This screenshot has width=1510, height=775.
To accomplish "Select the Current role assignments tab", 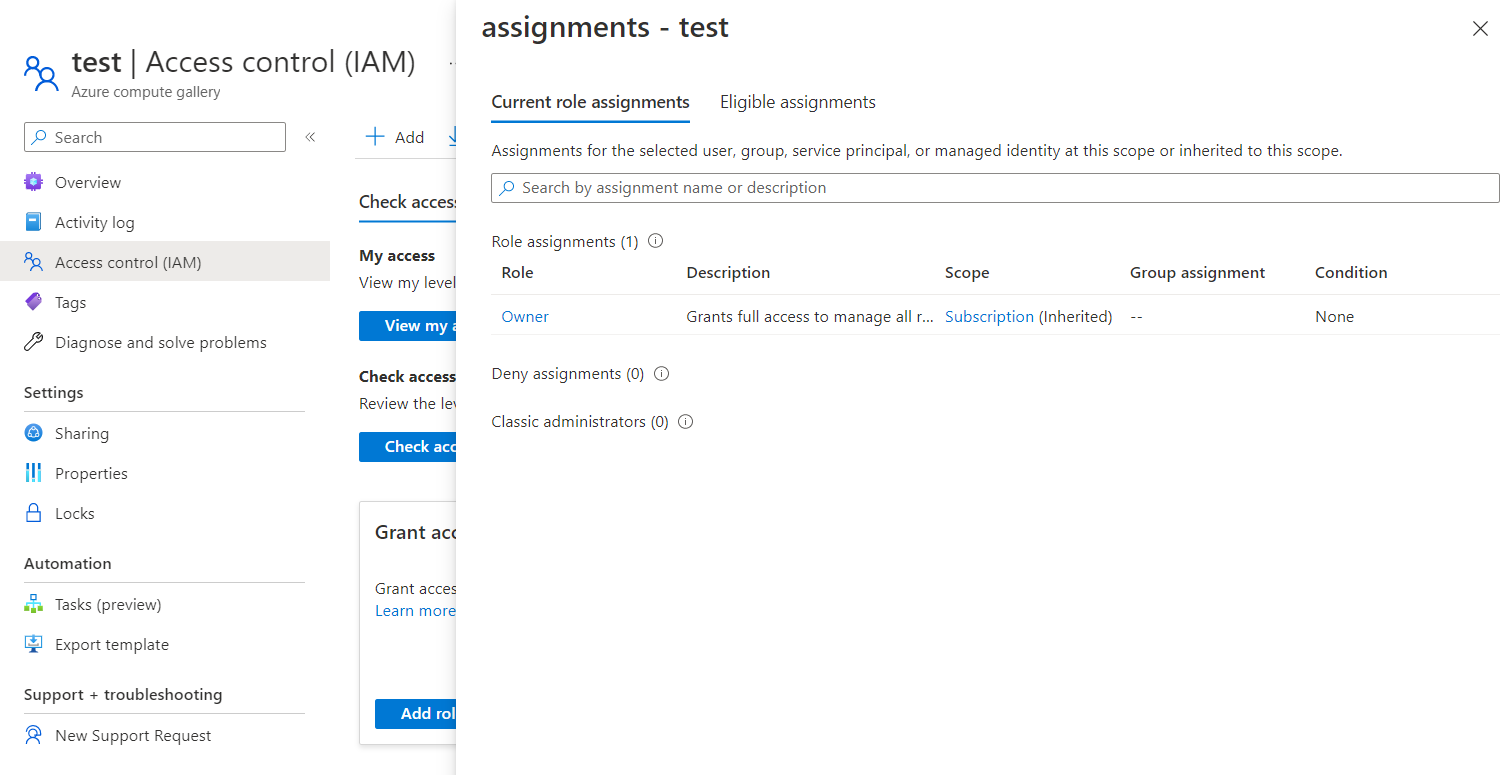I will pos(590,101).
